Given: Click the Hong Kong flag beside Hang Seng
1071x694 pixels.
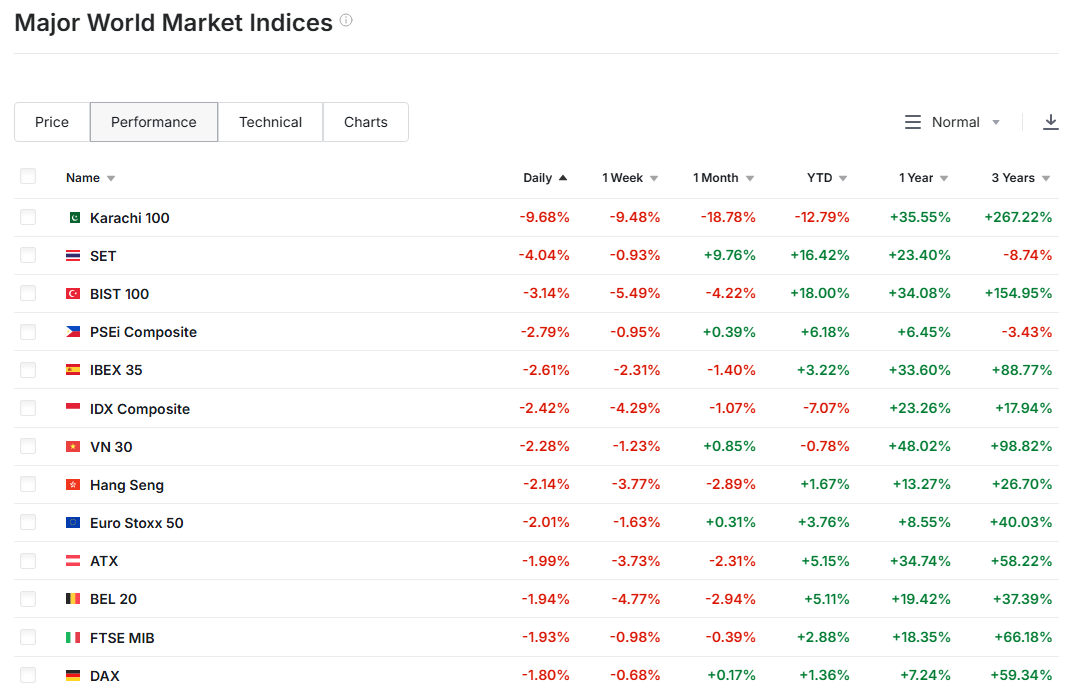Looking at the screenshot, I should coord(73,485).
